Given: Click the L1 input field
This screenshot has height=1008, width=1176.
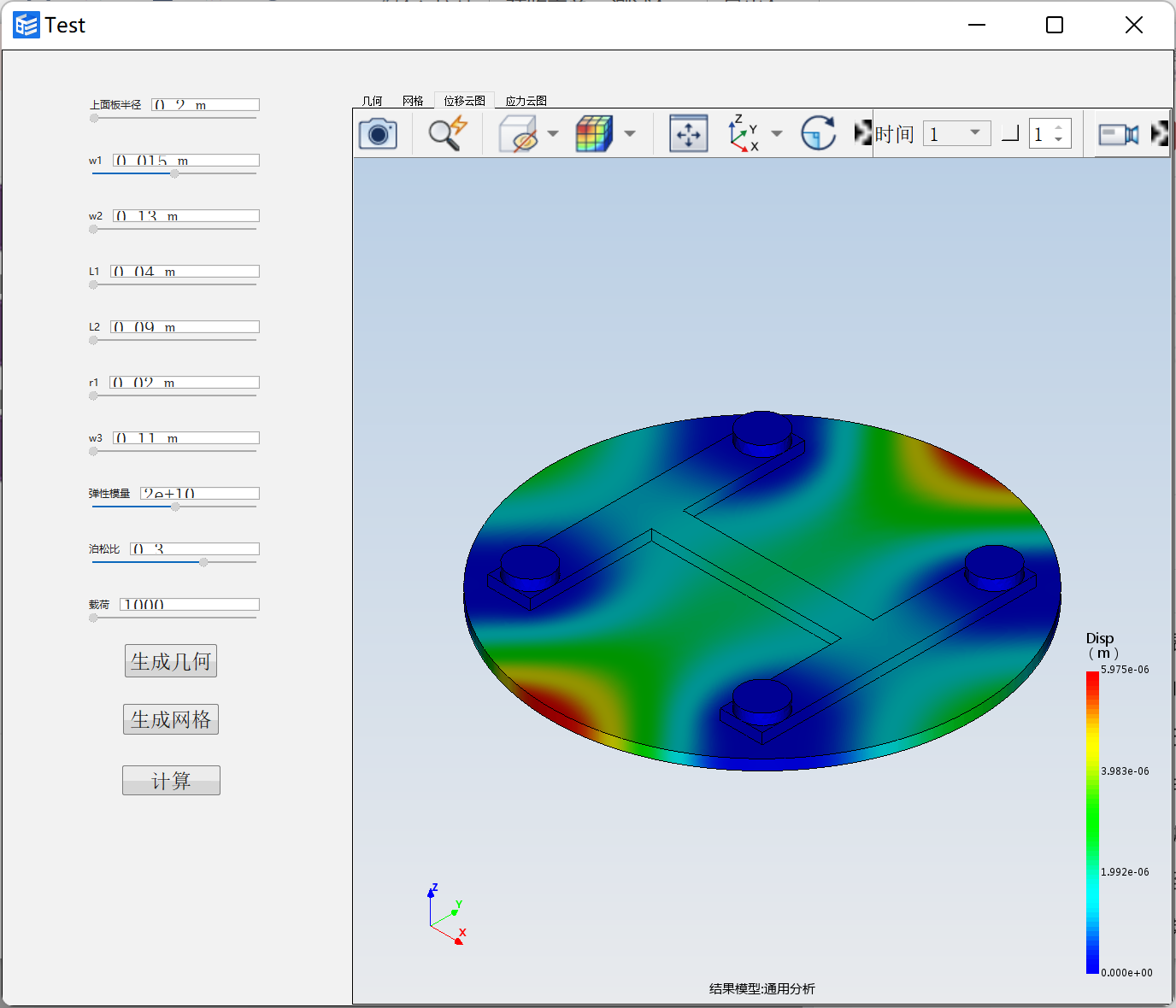Looking at the screenshot, I should [185, 271].
